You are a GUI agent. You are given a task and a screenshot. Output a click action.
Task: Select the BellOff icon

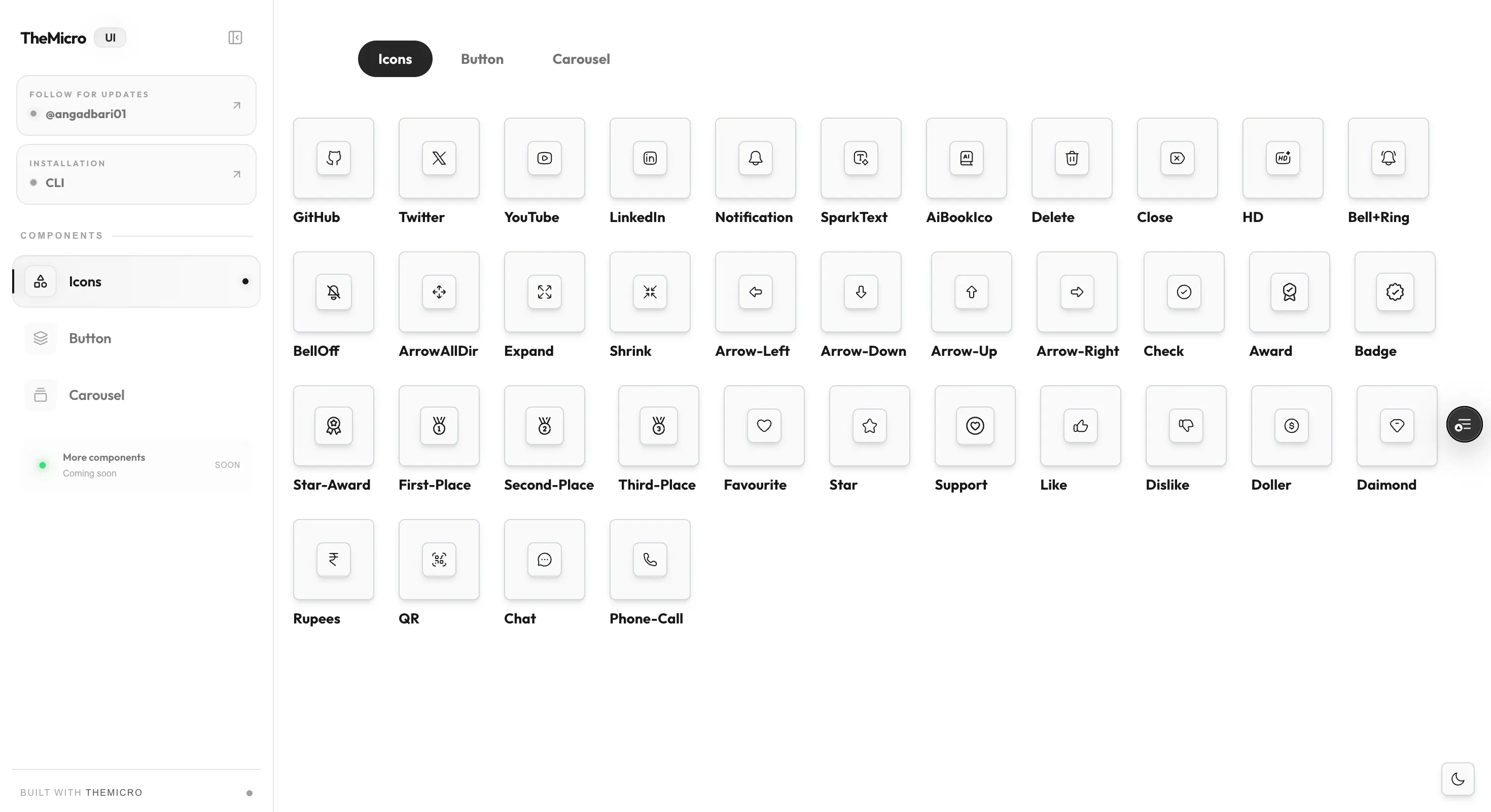tap(333, 291)
